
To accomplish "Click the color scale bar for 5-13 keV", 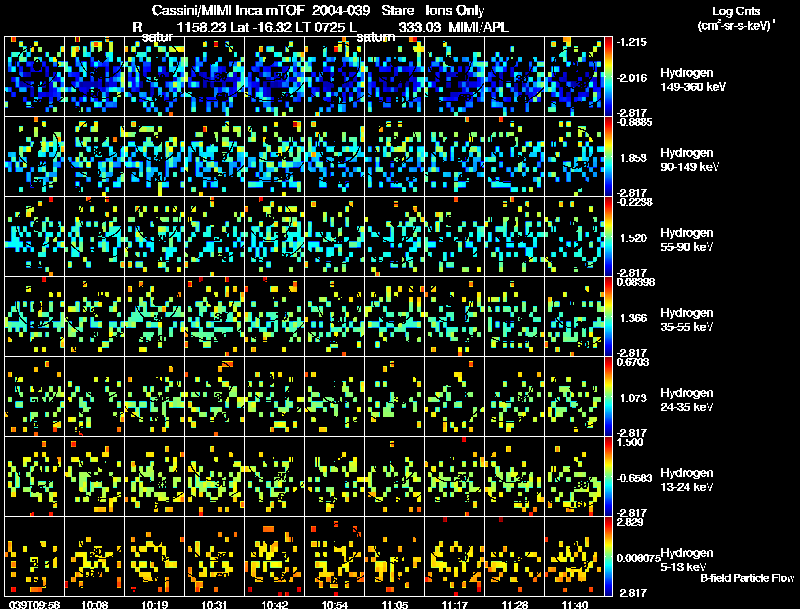I will tap(608, 557).
